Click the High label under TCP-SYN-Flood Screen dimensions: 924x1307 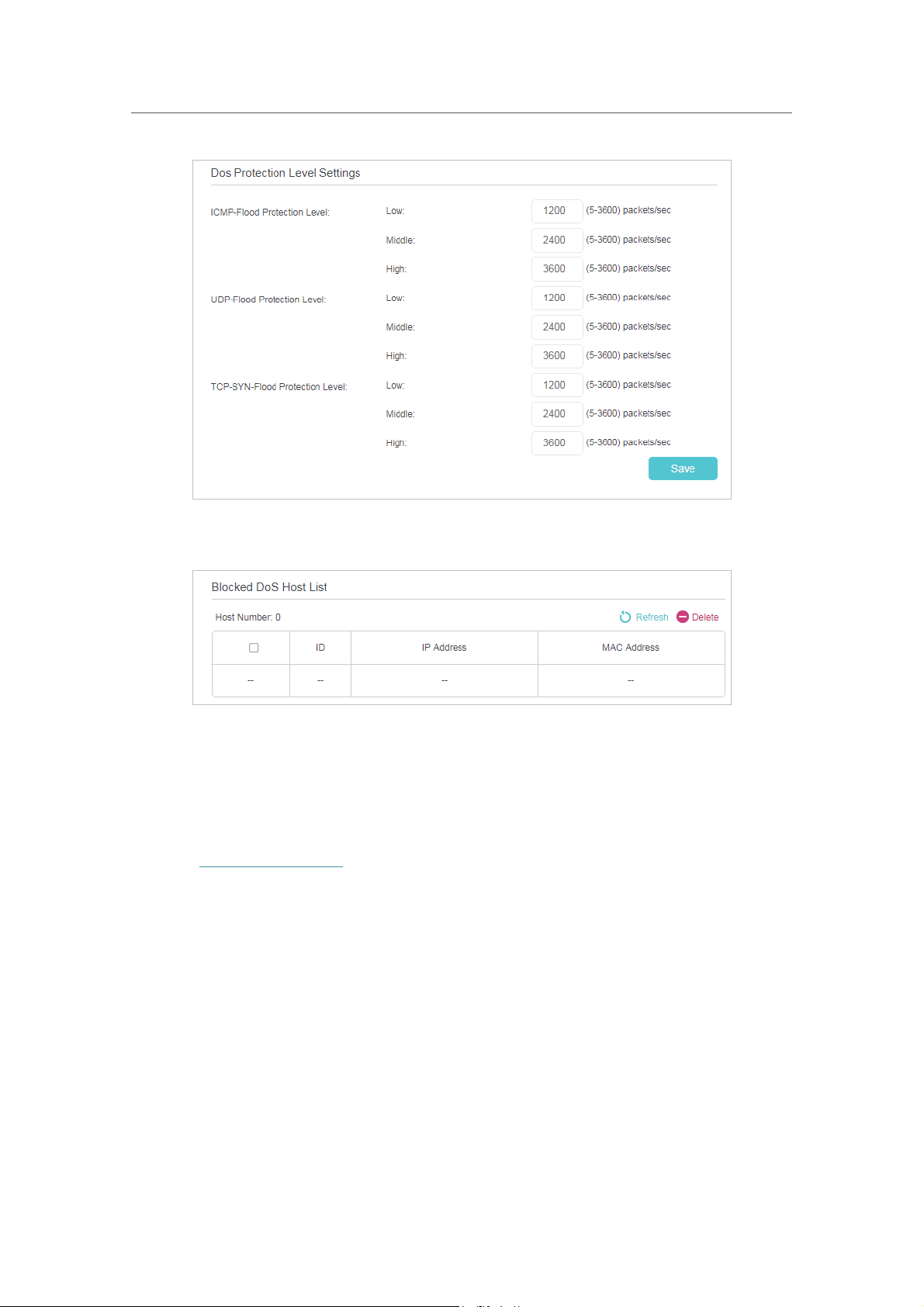396,443
